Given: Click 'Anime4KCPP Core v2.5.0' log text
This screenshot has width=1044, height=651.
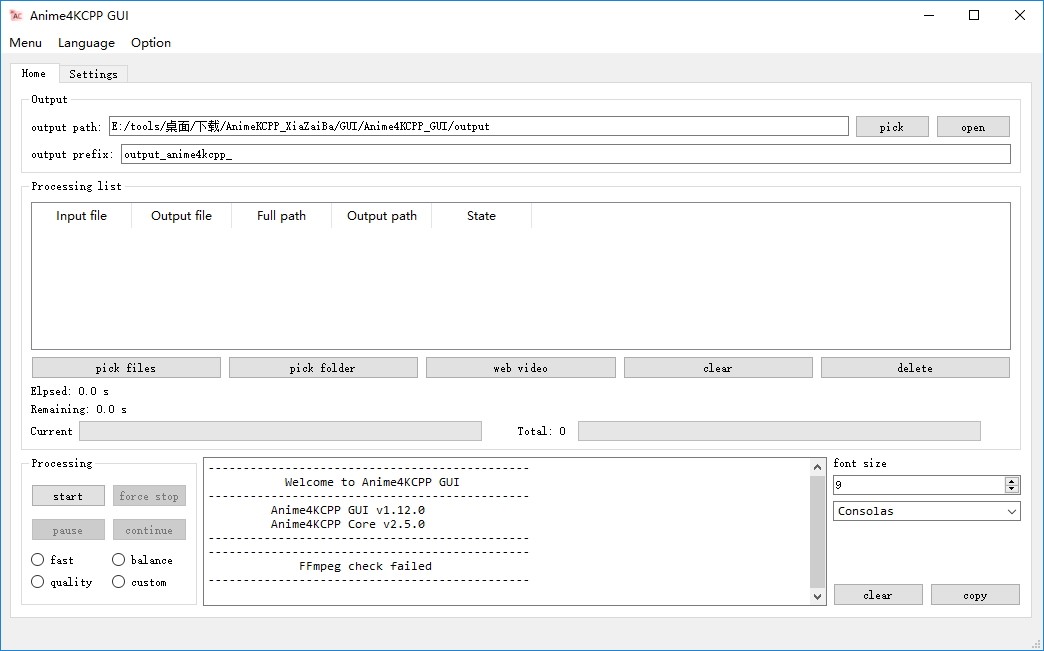Looking at the screenshot, I should click(x=348, y=524).
